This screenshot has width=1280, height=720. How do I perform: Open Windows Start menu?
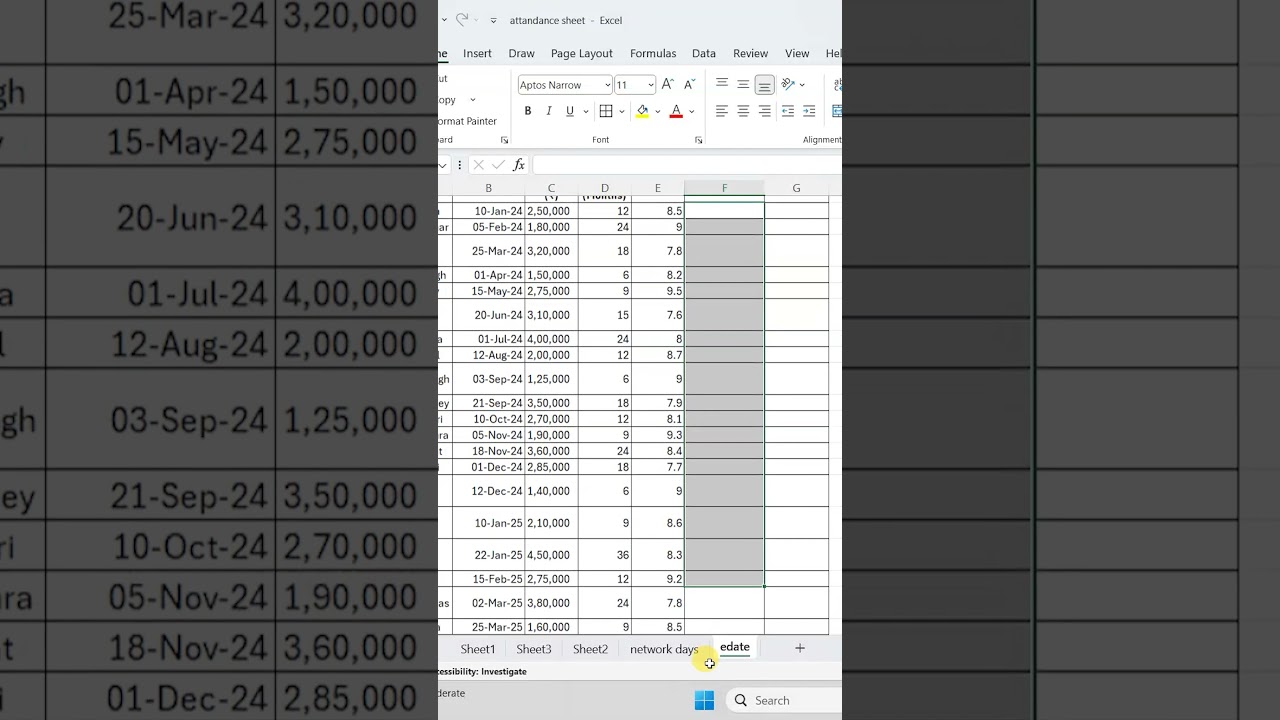(x=705, y=700)
